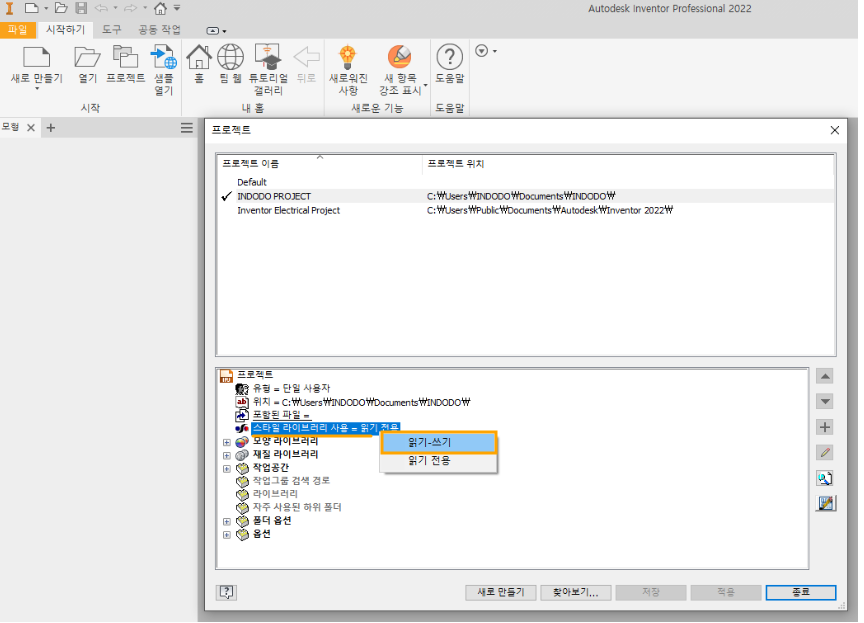Click the 열기 ribbon button
Image resolution: width=864 pixels, height=623 pixels.
87,64
